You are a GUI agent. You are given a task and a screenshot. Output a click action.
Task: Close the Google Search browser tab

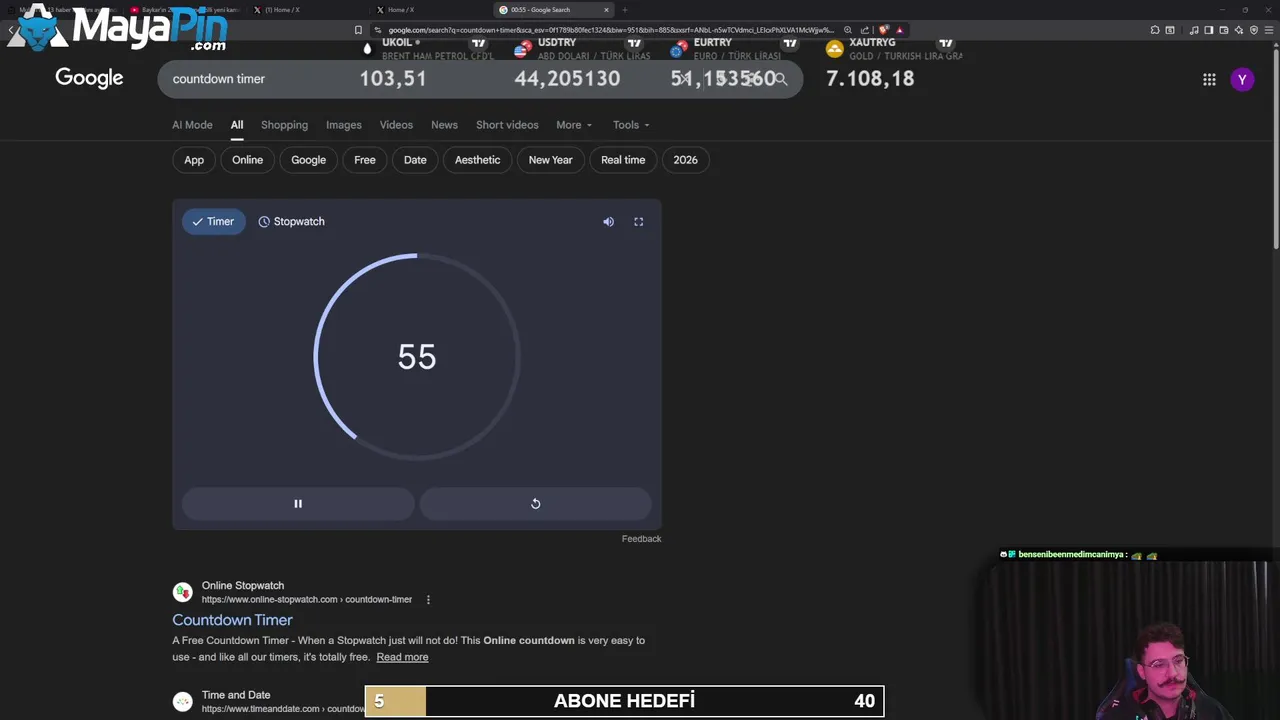point(606,10)
